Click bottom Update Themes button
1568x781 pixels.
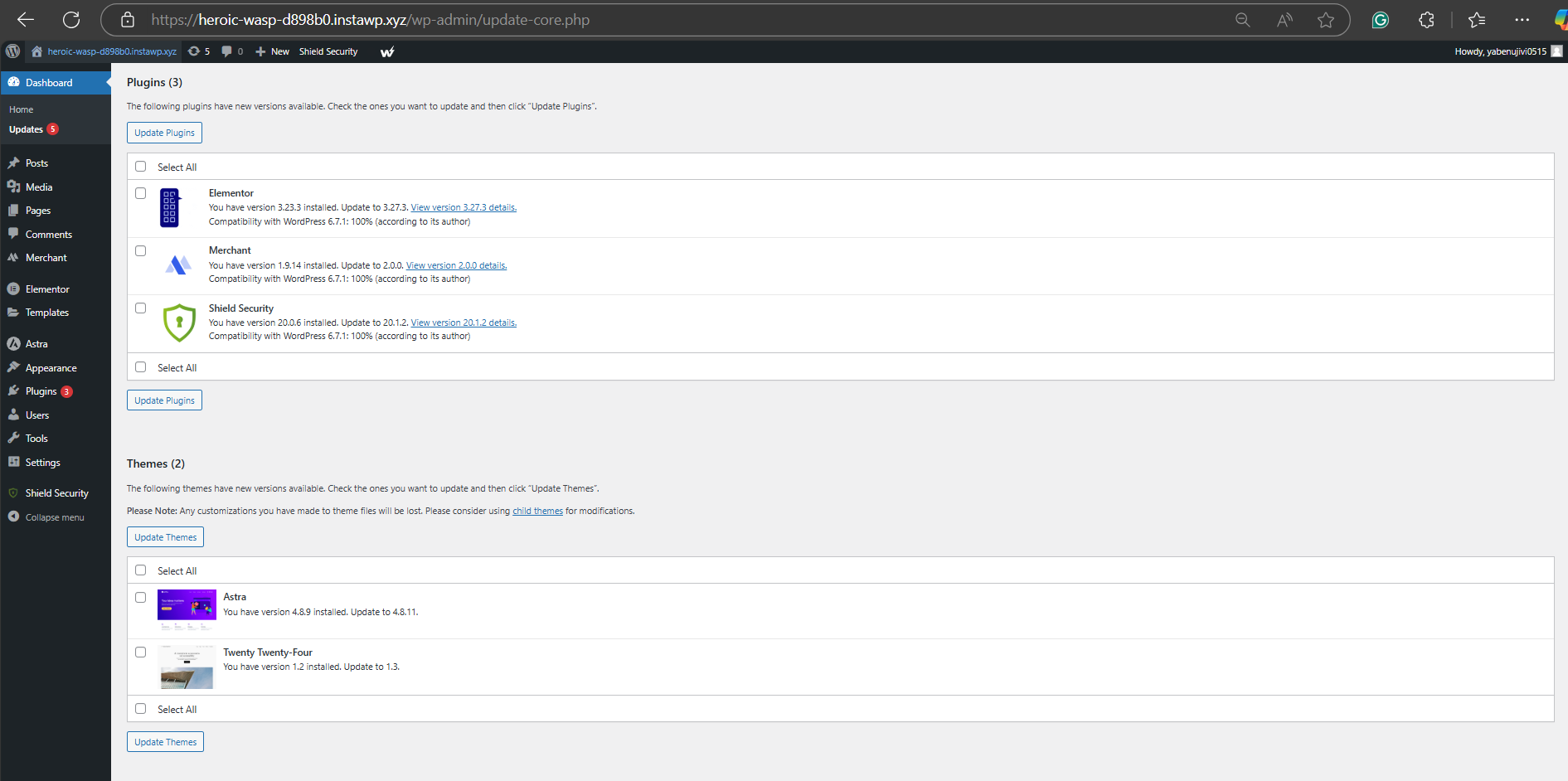pyautogui.click(x=165, y=742)
